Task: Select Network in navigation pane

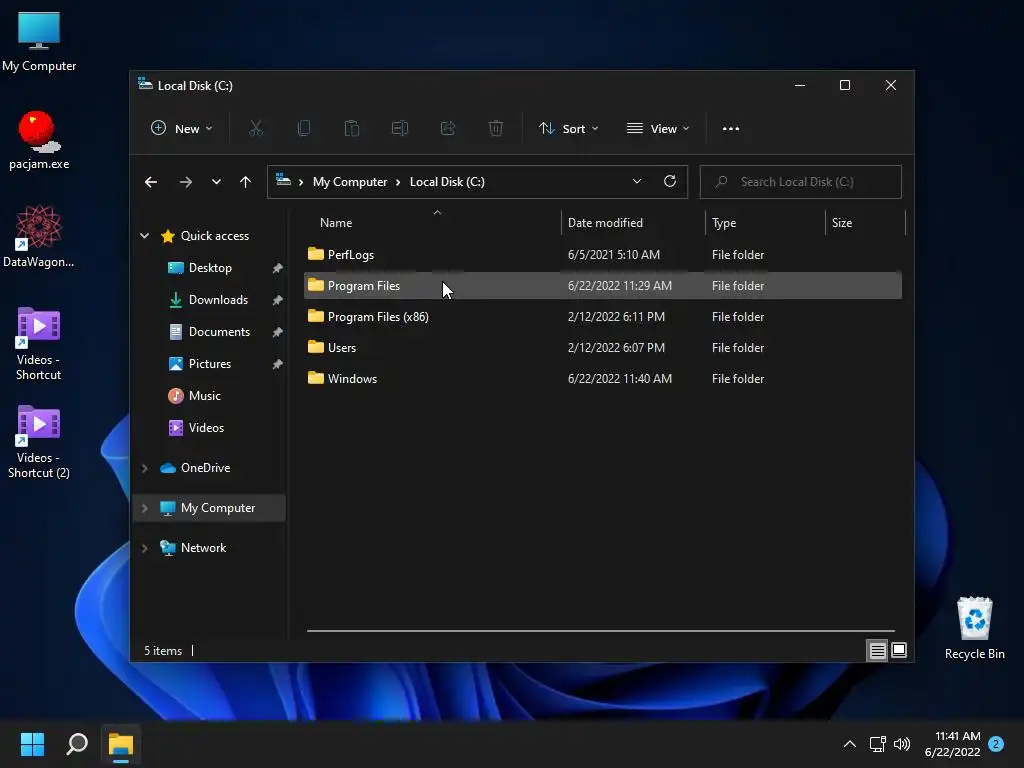Action: [x=203, y=548]
